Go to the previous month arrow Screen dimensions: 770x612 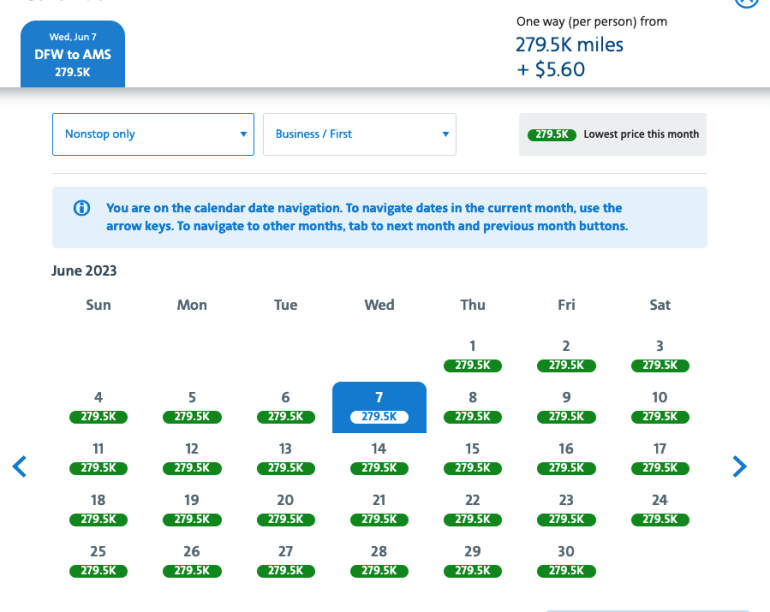click(19, 466)
